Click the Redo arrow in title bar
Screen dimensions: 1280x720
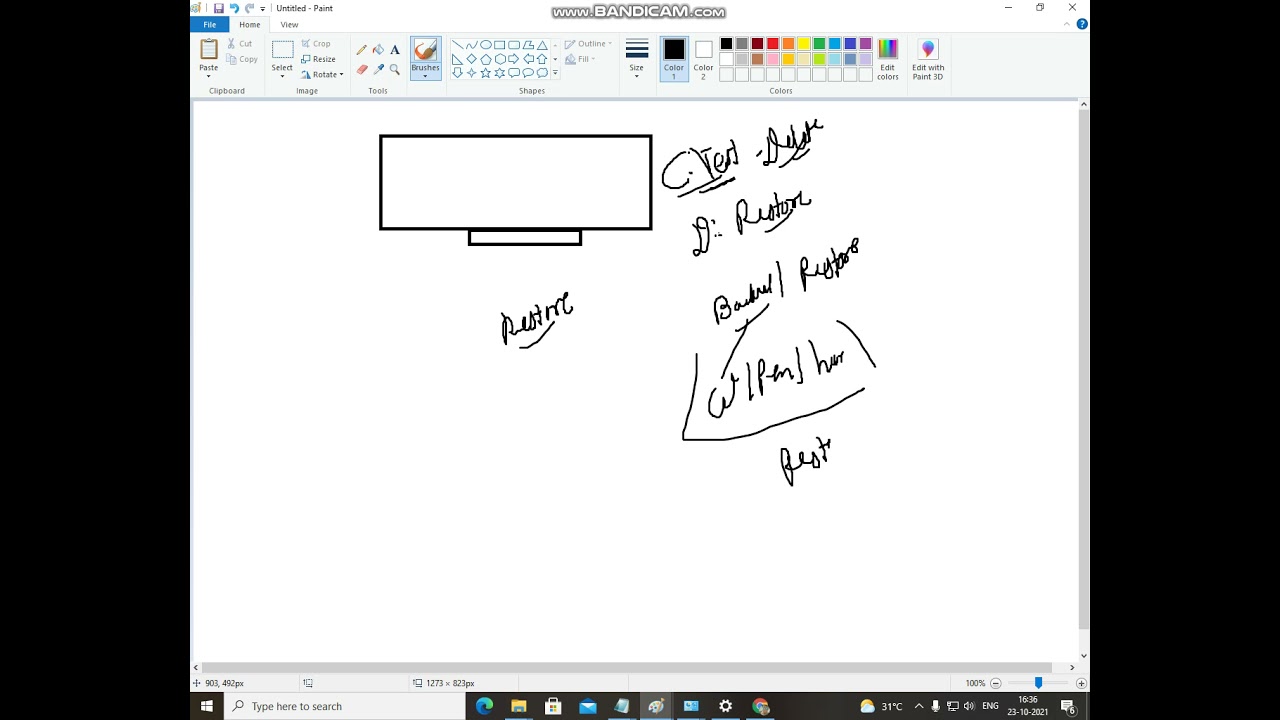[250, 8]
